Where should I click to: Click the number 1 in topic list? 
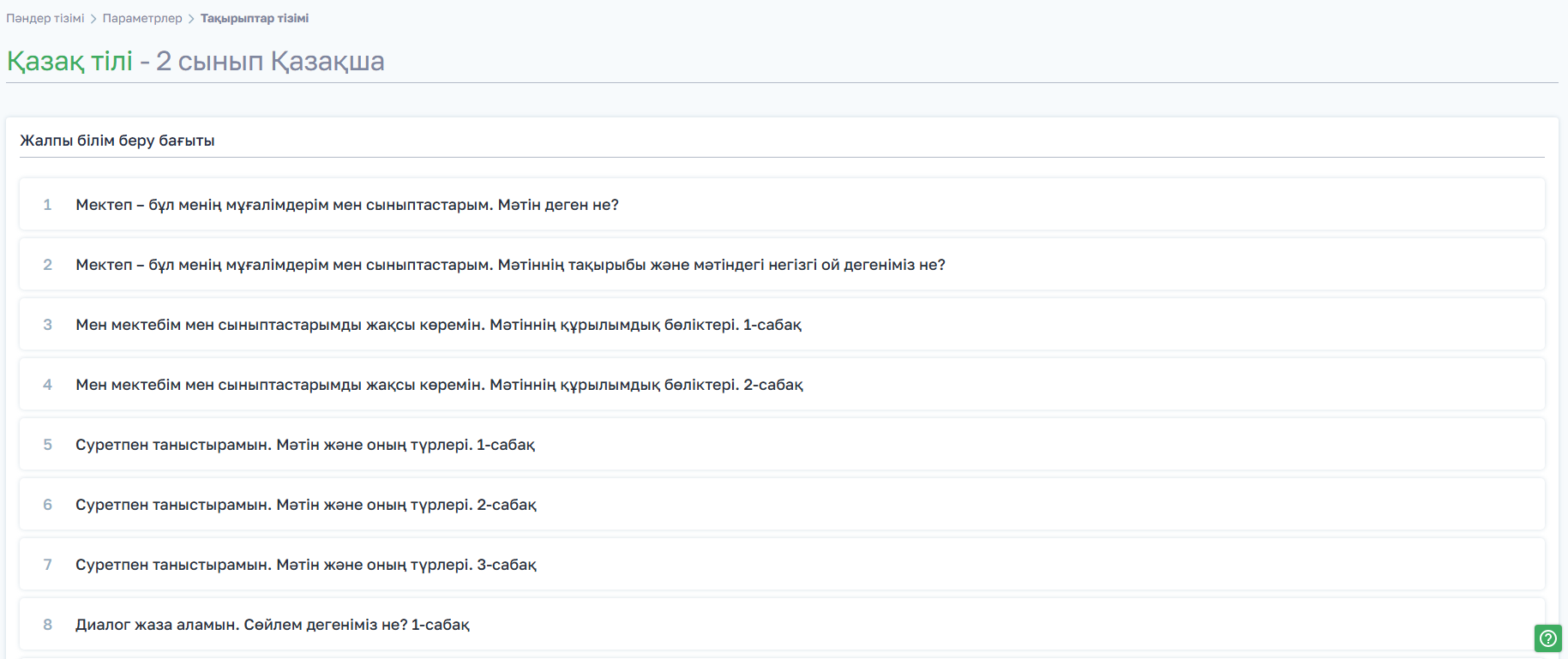48,205
